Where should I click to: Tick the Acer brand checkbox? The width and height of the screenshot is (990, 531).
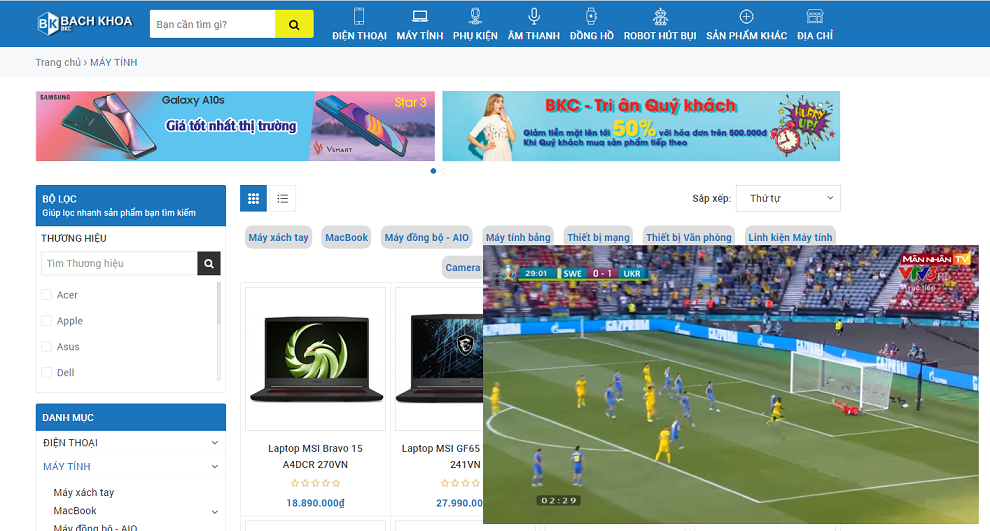pyautogui.click(x=46, y=294)
